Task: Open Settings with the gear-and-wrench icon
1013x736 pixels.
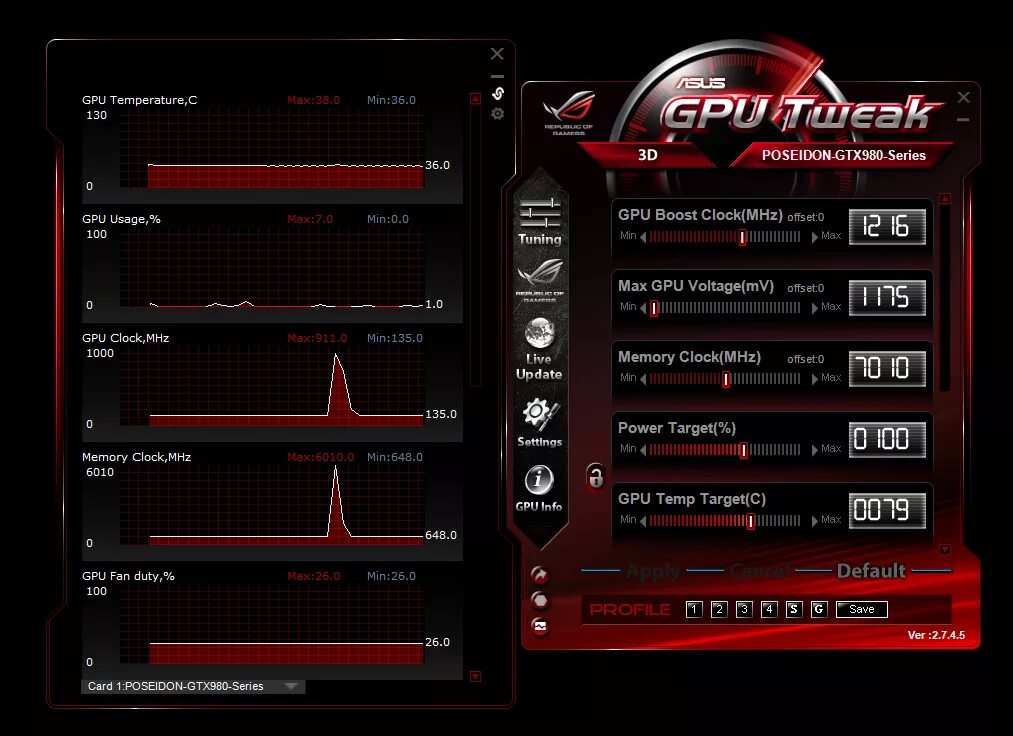Action: (x=539, y=423)
